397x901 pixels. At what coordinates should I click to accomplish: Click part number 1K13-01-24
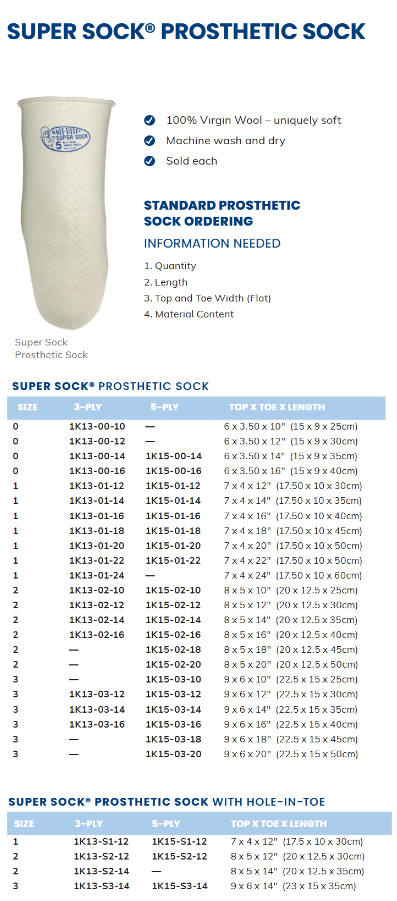pyautogui.click(x=97, y=576)
